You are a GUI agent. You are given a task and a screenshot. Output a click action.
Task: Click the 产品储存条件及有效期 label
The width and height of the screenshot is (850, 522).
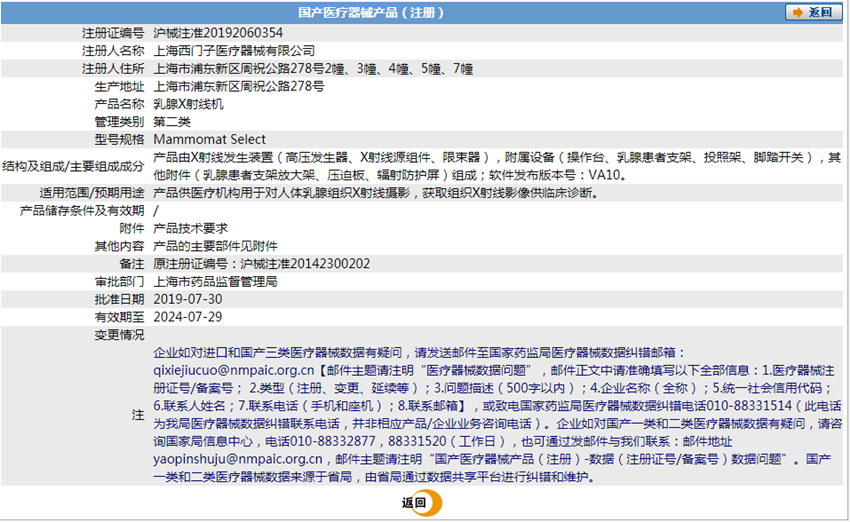[x=82, y=211]
